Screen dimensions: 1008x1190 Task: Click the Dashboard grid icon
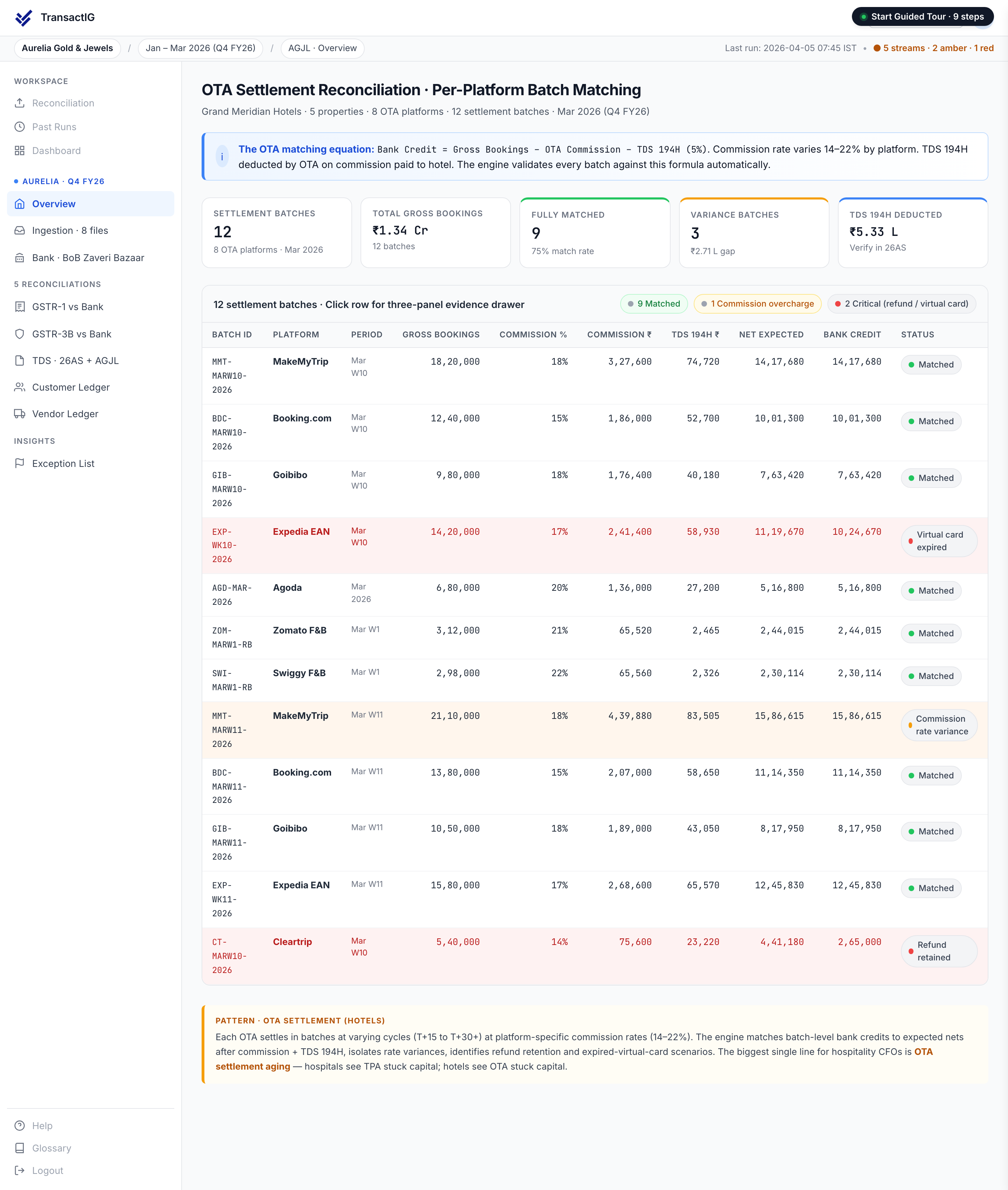pos(20,151)
